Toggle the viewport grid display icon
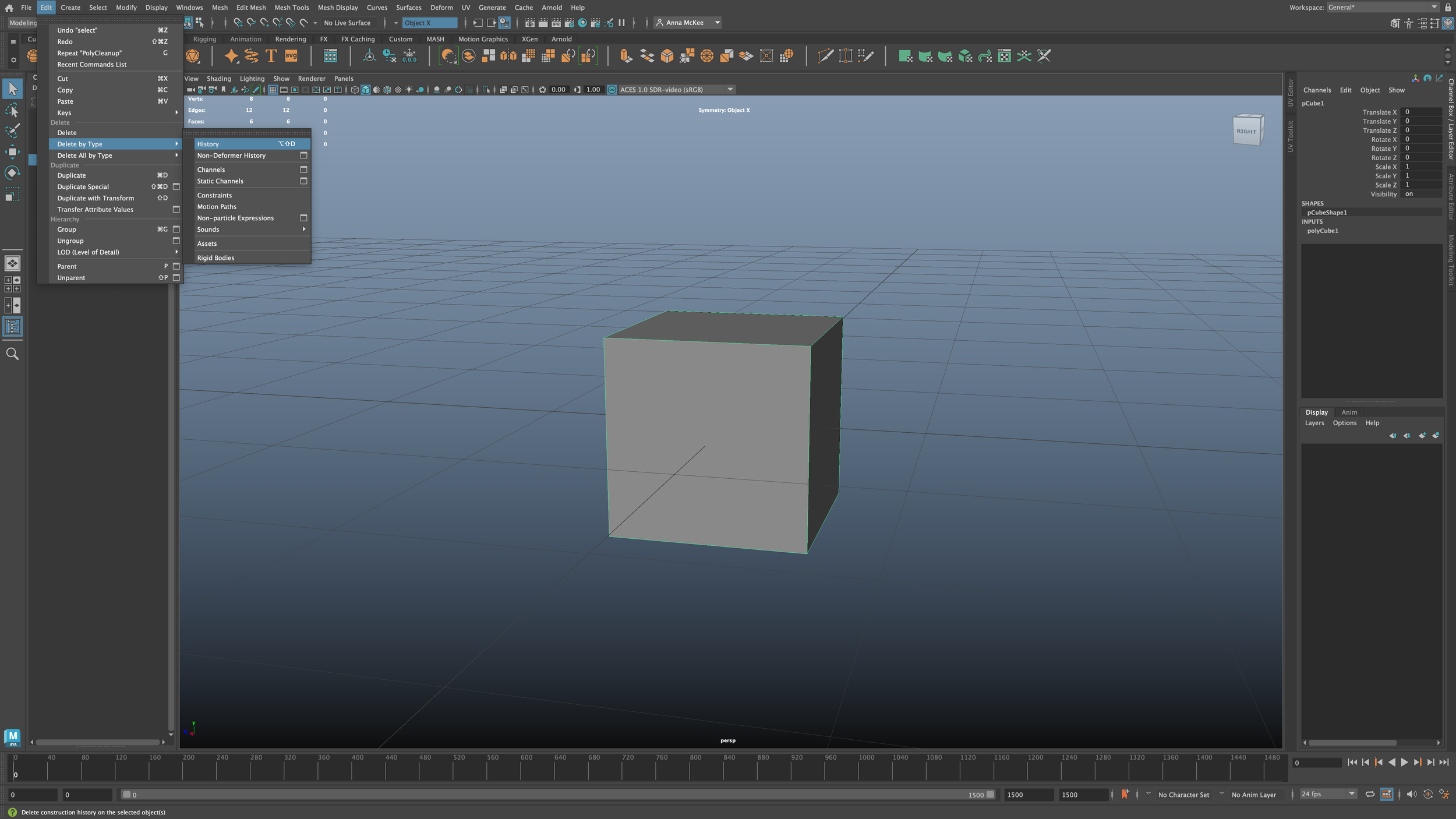The height and width of the screenshot is (819, 1456). point(273,90)
